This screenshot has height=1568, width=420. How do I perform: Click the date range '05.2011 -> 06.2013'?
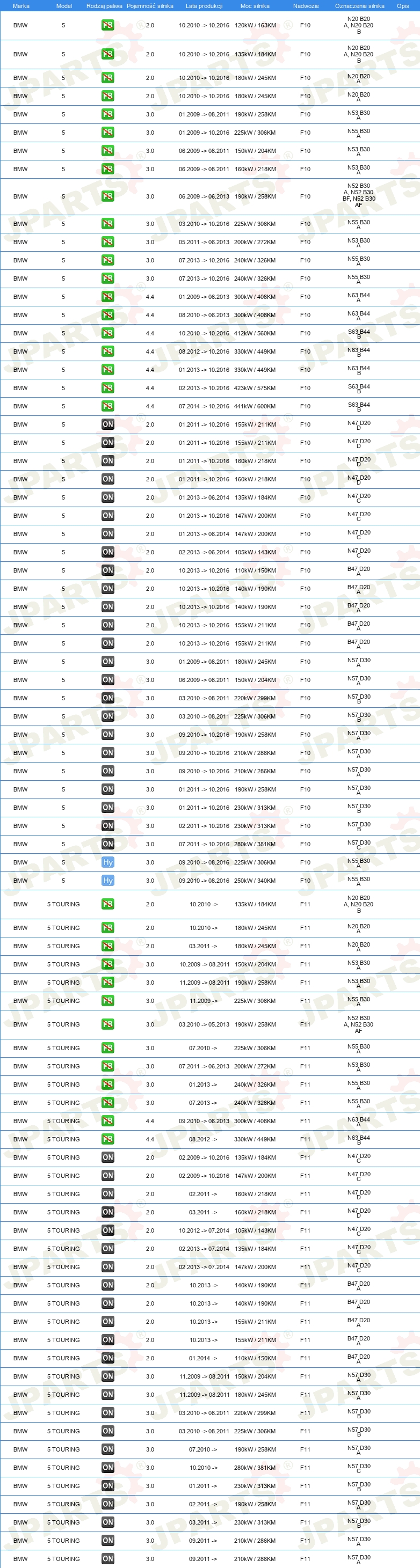(x=204, y=242)
